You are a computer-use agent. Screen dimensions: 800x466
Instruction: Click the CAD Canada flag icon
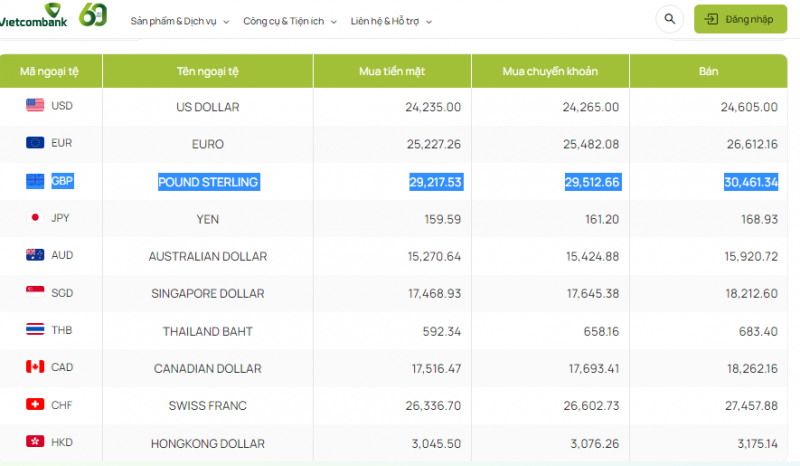point(35,366)
